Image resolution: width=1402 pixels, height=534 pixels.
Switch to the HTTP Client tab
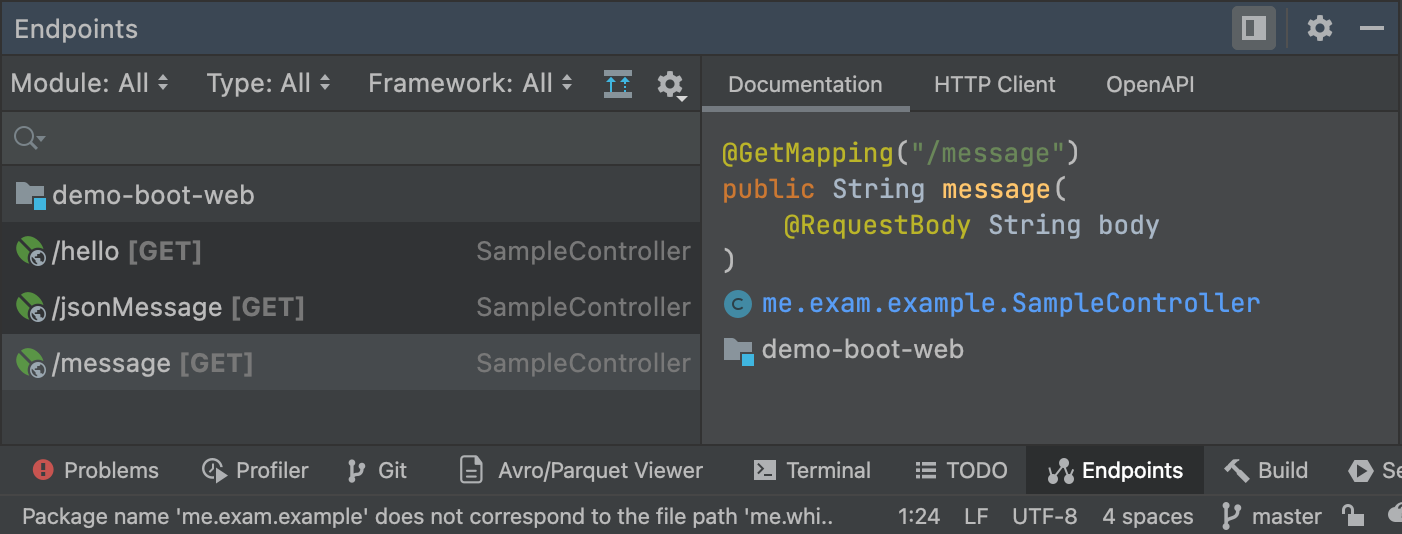[x=994, y=85]
